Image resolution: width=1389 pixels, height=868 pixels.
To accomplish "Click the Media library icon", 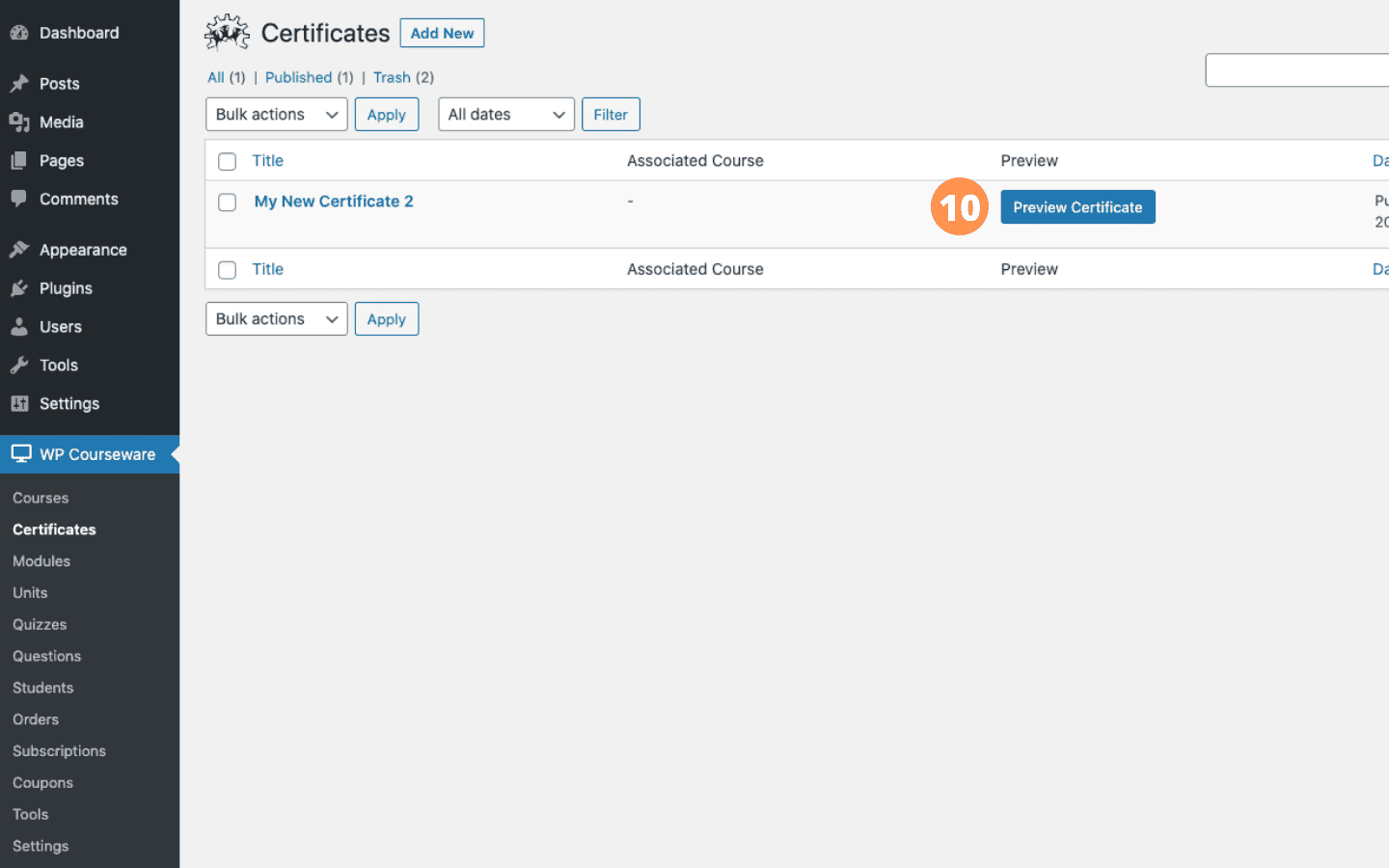I will 19,122.
